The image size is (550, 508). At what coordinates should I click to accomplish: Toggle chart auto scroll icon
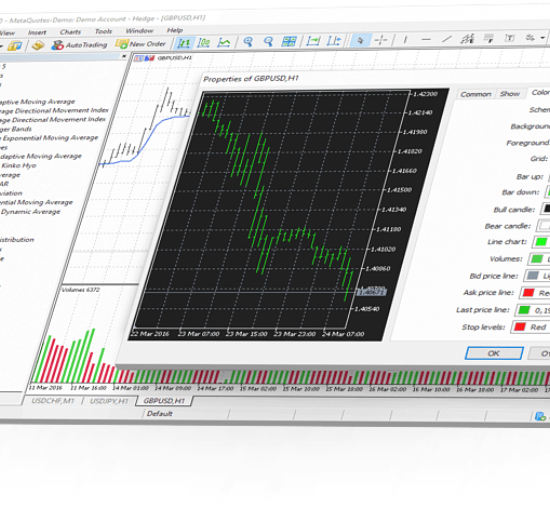(313, 41)
